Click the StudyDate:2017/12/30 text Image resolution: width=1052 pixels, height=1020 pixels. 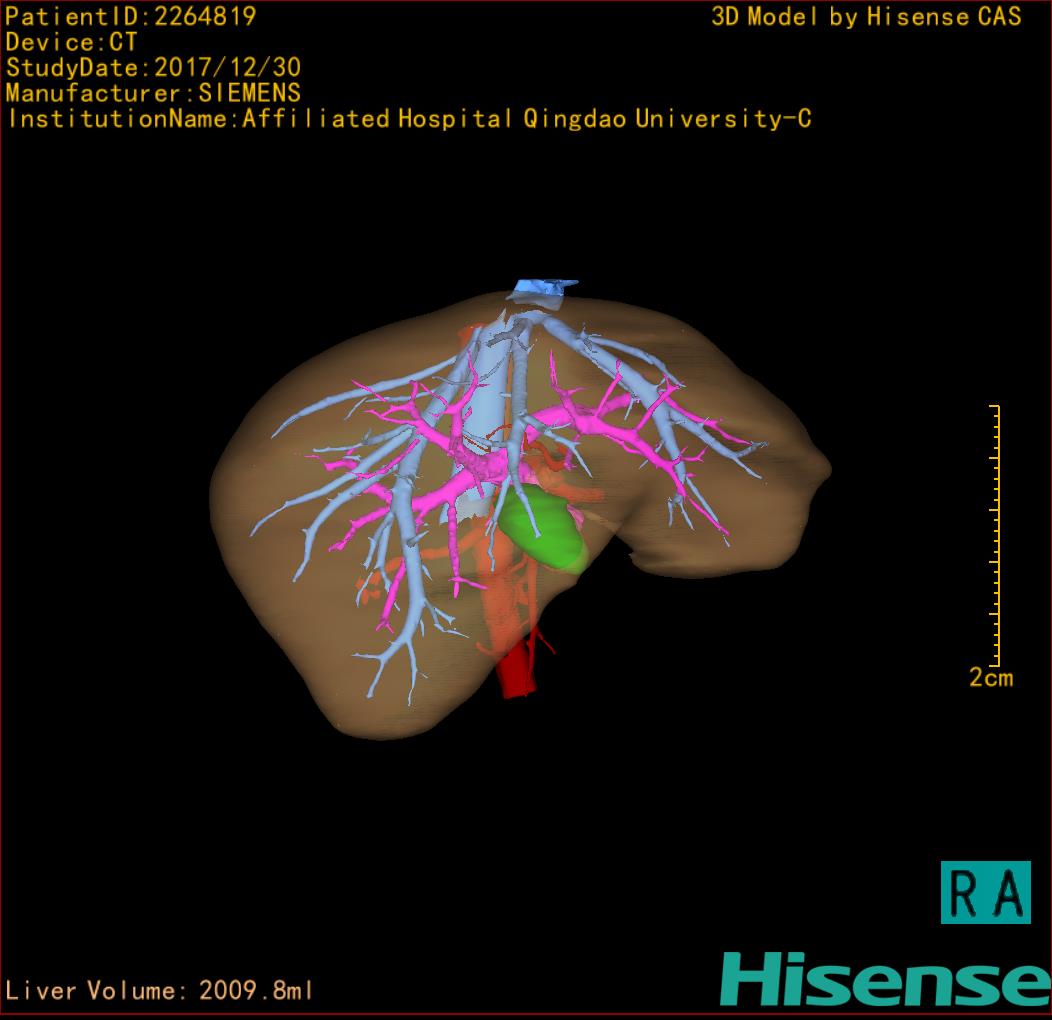[x=153, y=68]
